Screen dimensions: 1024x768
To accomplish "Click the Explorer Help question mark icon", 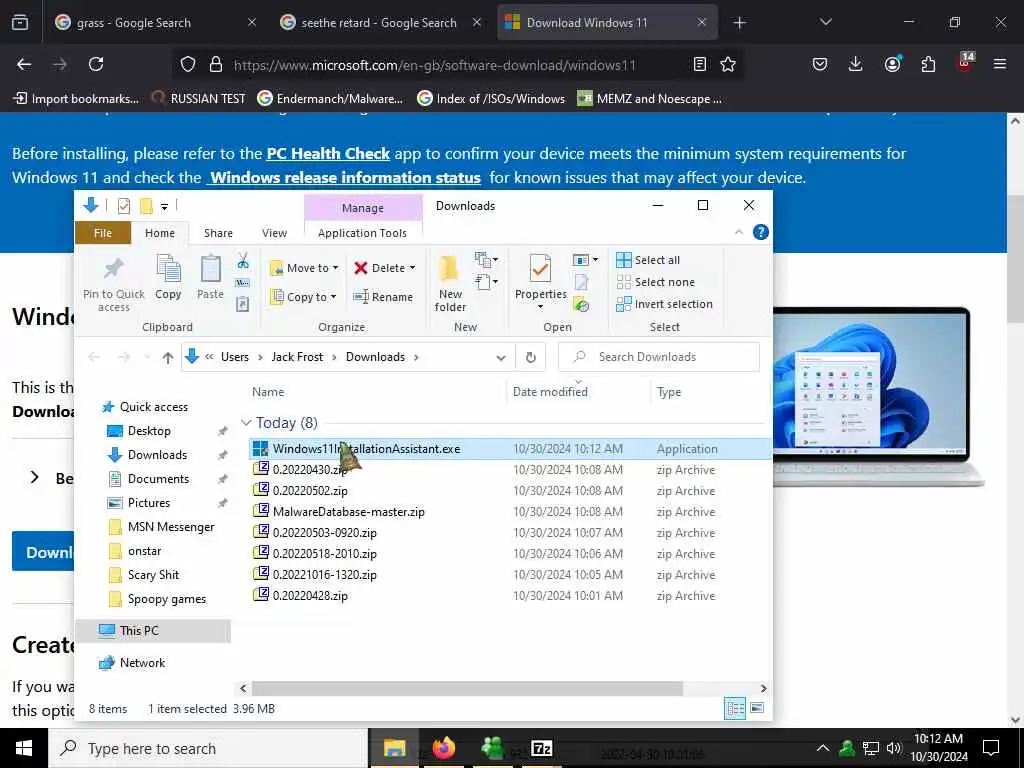I will click(761, 232).
